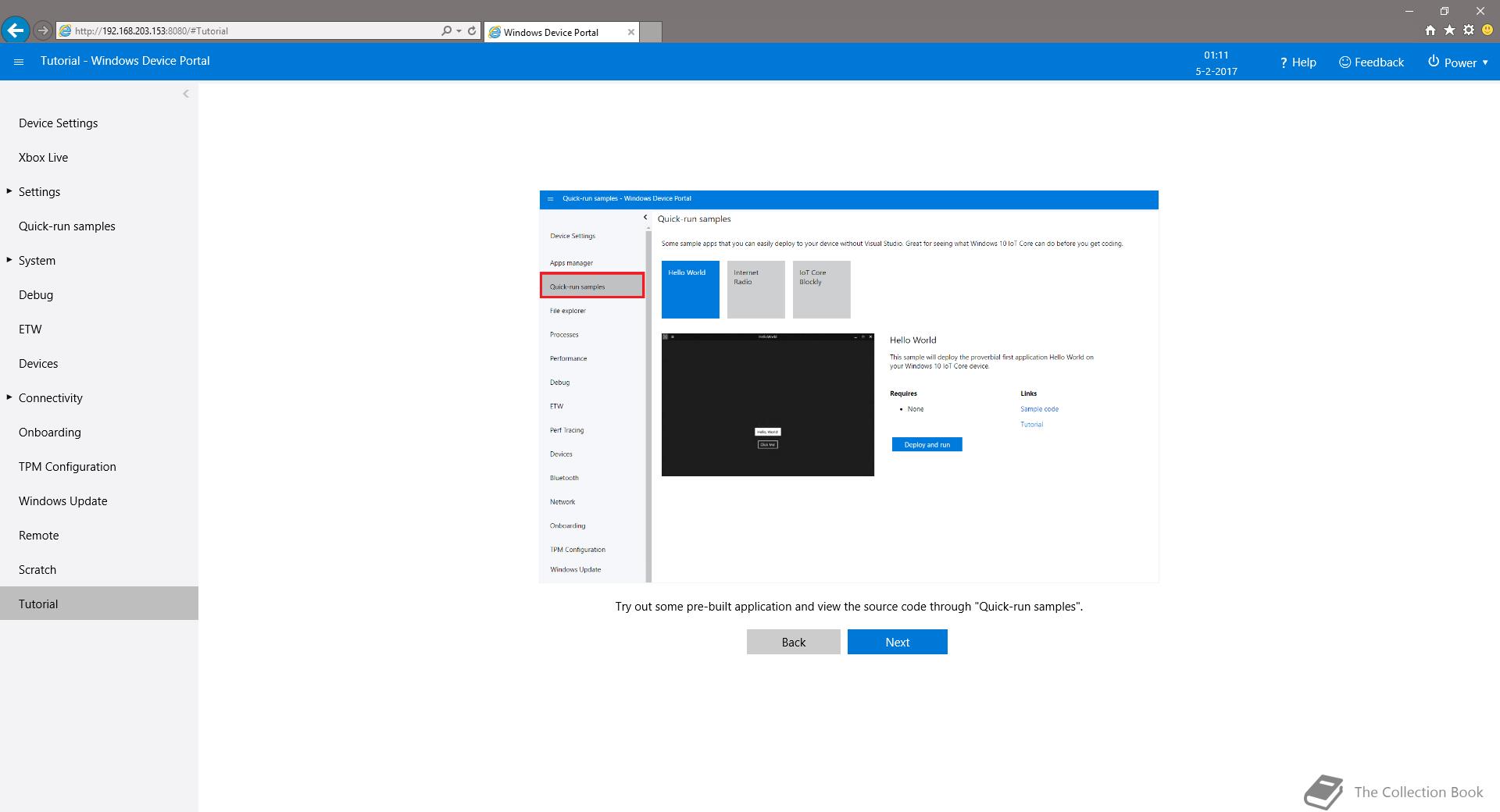Open the Feedback link in header

[1371, 62]
